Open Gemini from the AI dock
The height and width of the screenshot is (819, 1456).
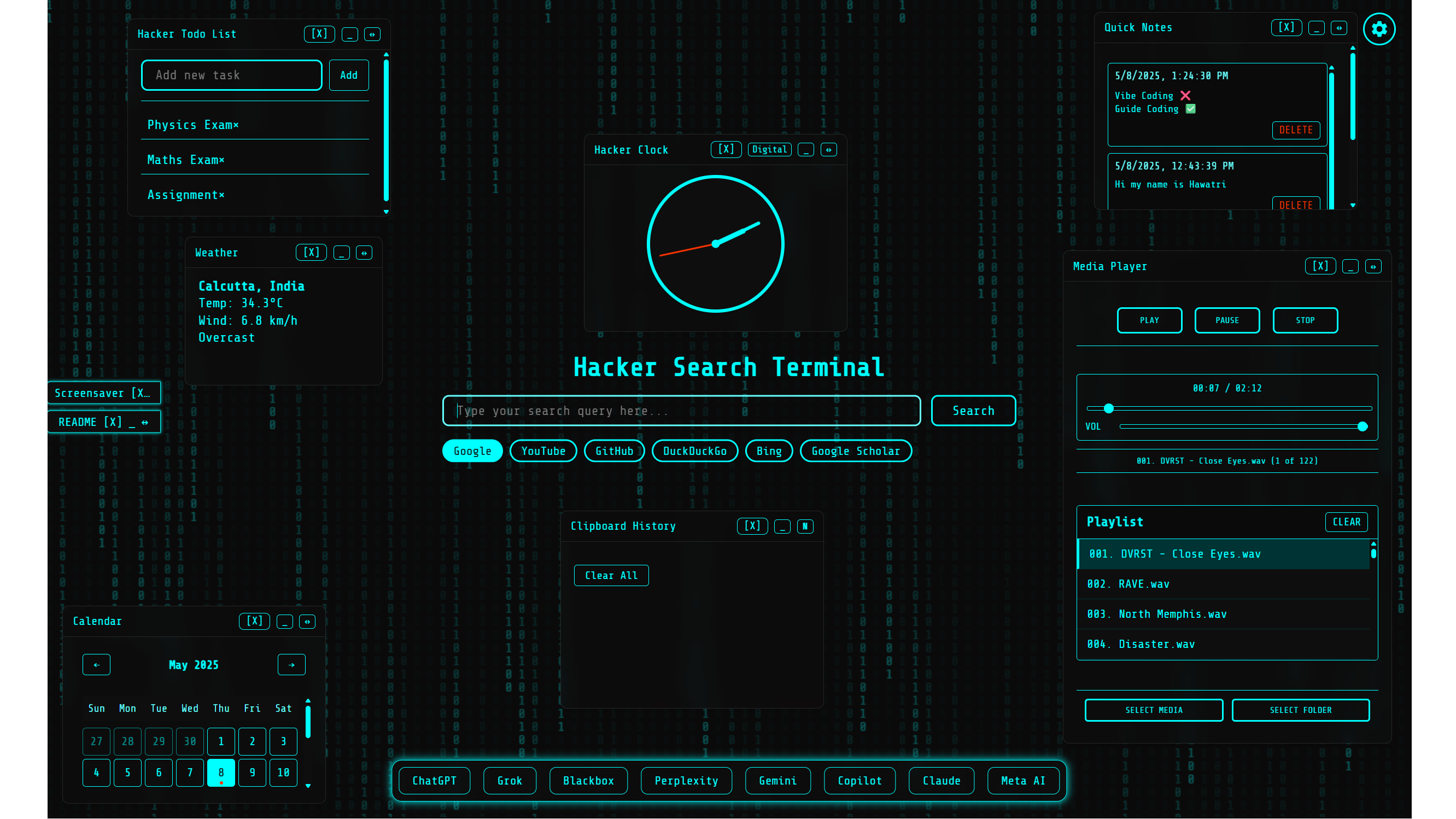777,781
